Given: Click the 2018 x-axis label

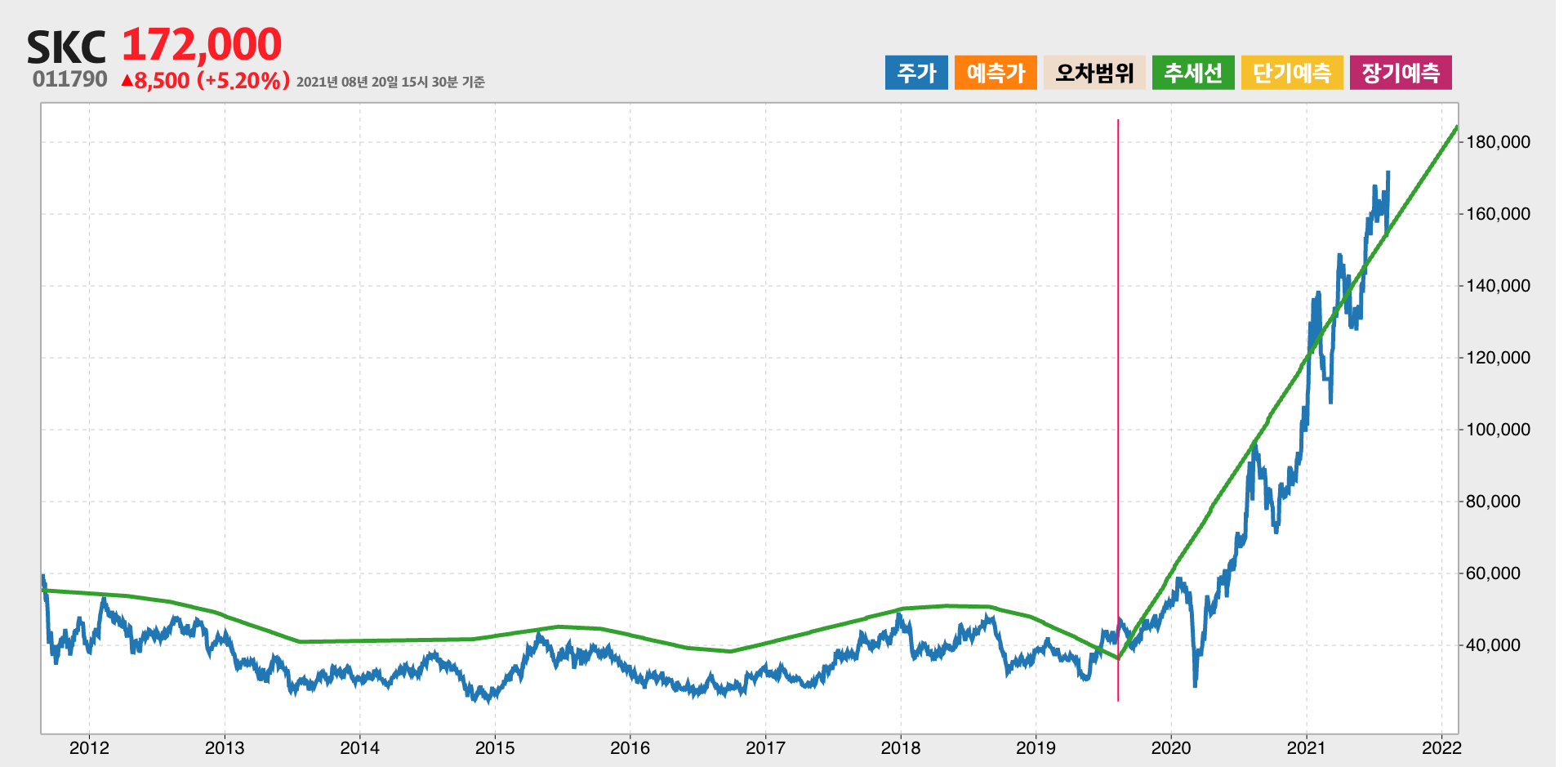Looking at the screenshot, I should pos(901,747).
